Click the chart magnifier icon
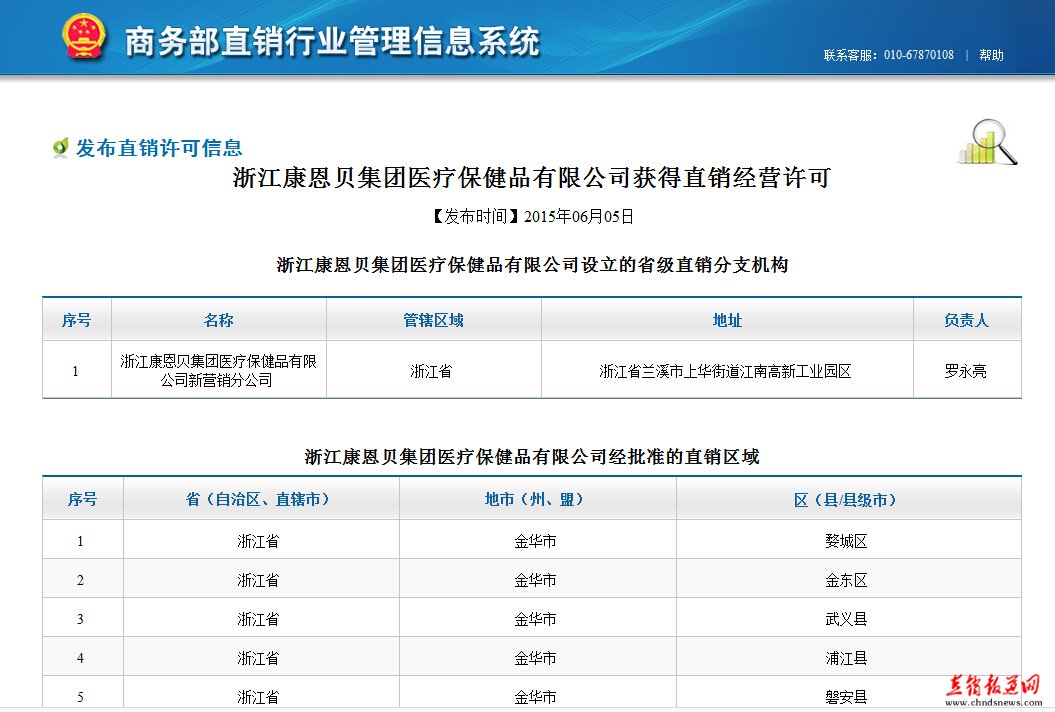The width and height of the screenshot is (1055, 712). 988,142
